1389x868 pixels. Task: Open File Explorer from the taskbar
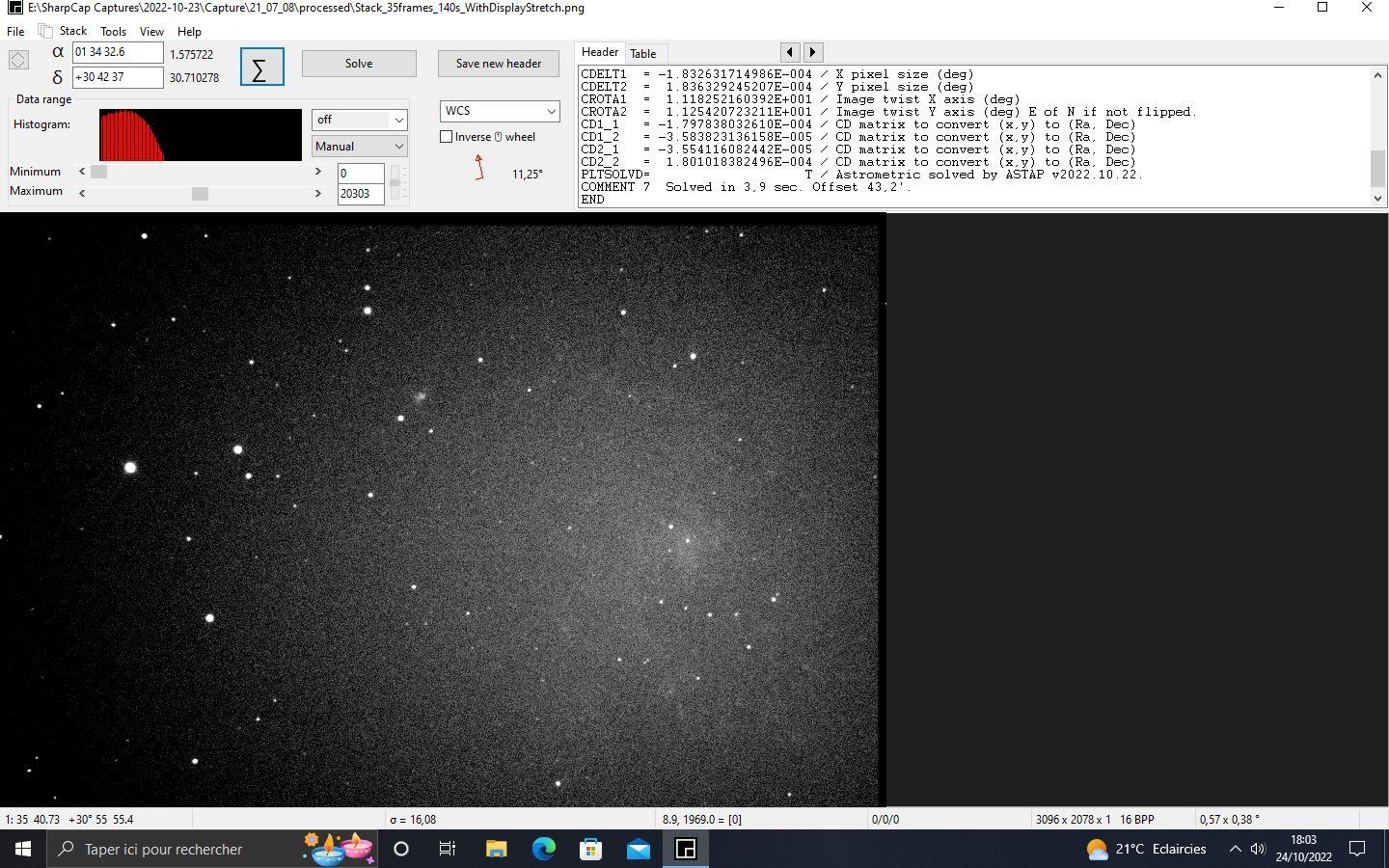pyautogui.click(x=496, y=849)
